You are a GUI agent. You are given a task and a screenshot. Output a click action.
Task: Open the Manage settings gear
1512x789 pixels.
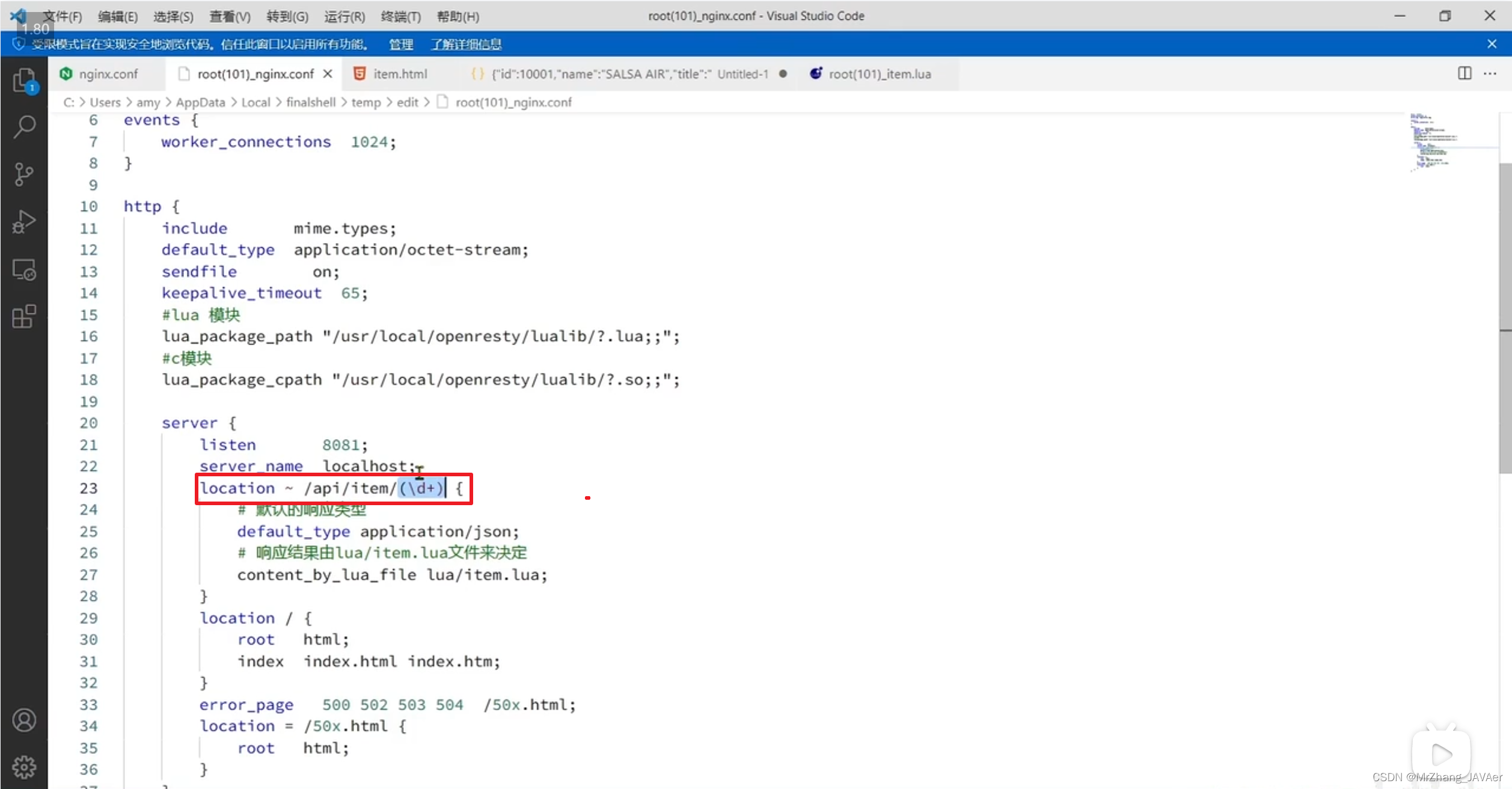[24, 767]
